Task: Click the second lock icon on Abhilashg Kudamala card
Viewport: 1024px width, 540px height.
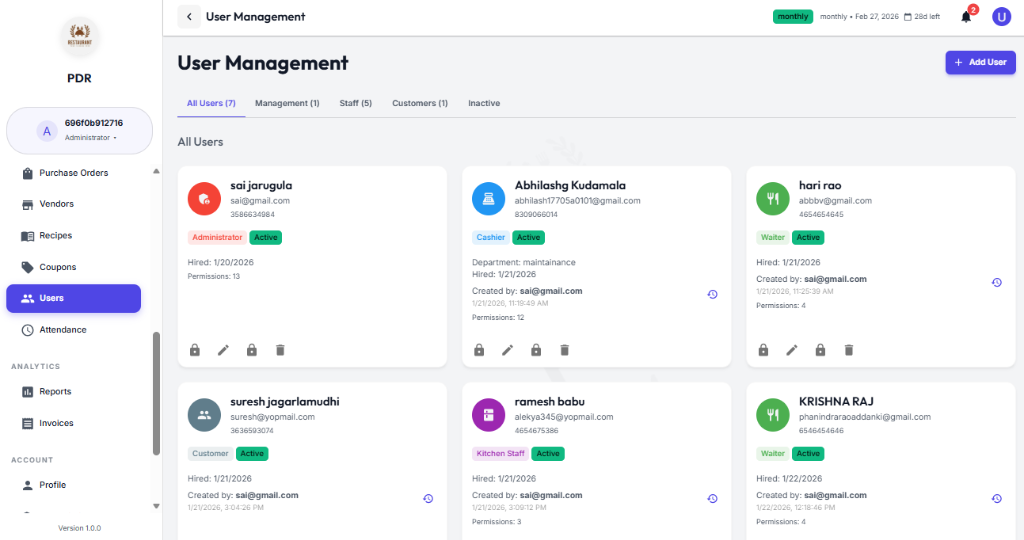Action: click(536, 350)
